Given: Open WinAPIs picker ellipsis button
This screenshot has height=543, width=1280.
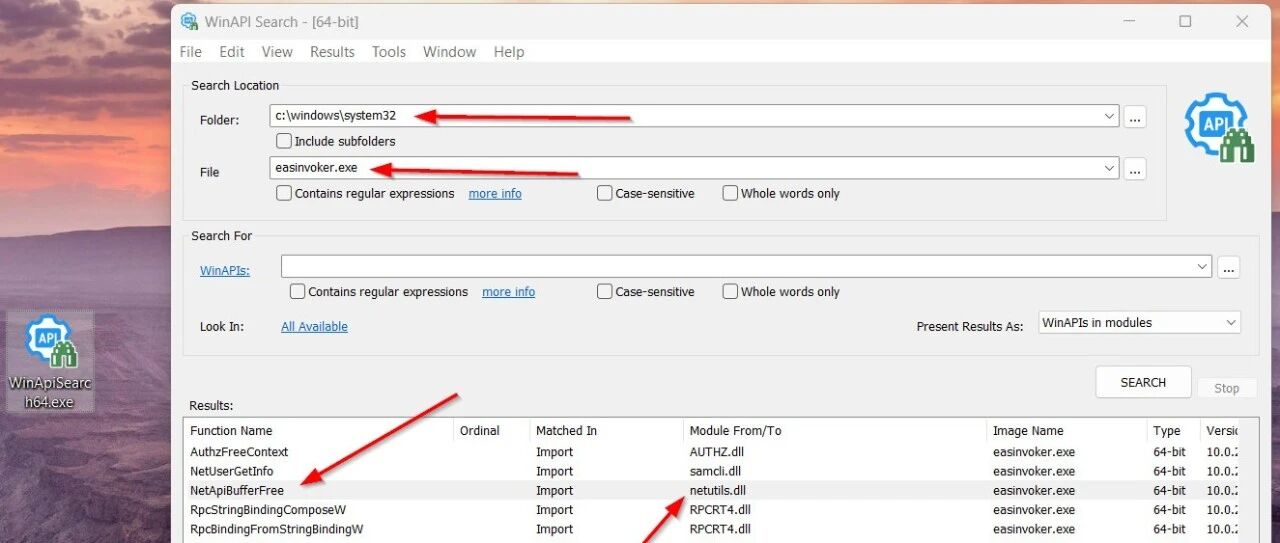Looking at the screenshot, I should point(1229,267).
